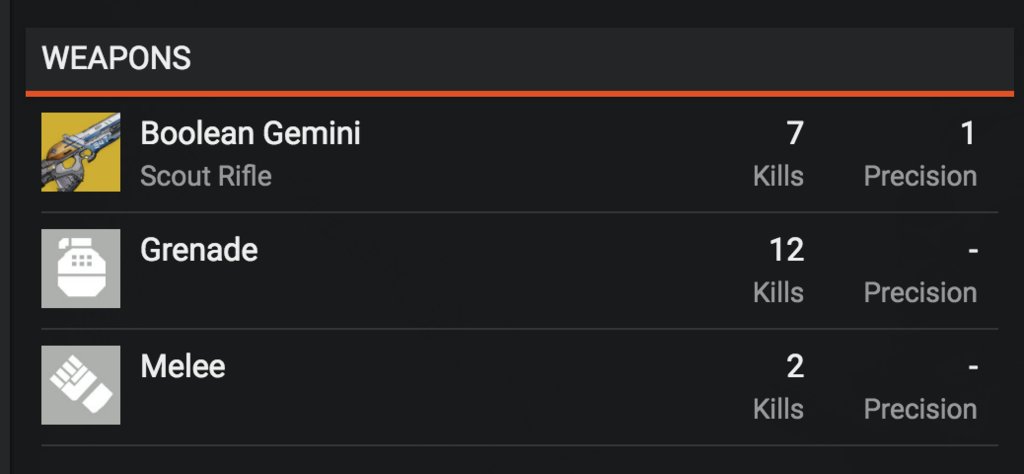Viewport: 1024px width, 474px height.
Task: Click the Grenade icon
Action: (80, 268)
